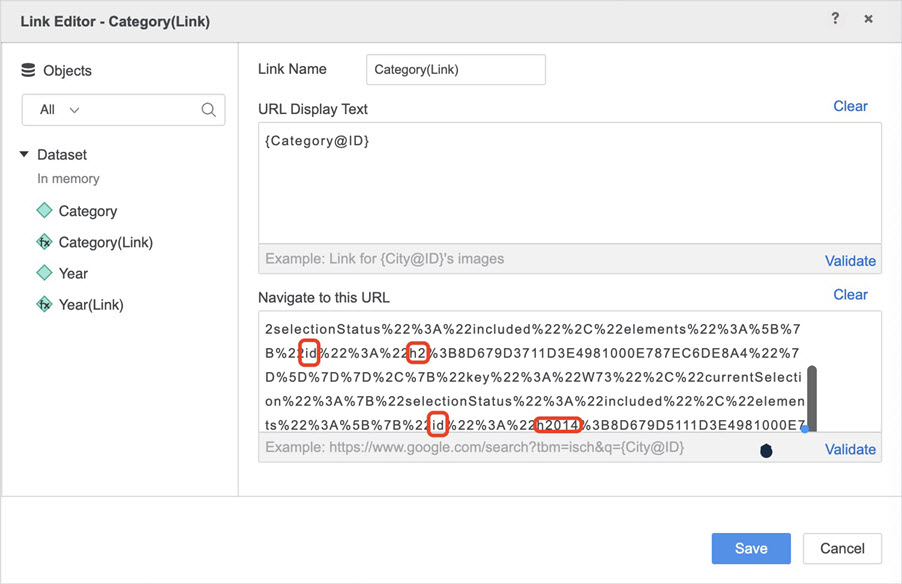Image resolution: width=902 pixels, height=584 pixels.
Task: Click the Category(Link) fx icon
Action: coord(44,242)
